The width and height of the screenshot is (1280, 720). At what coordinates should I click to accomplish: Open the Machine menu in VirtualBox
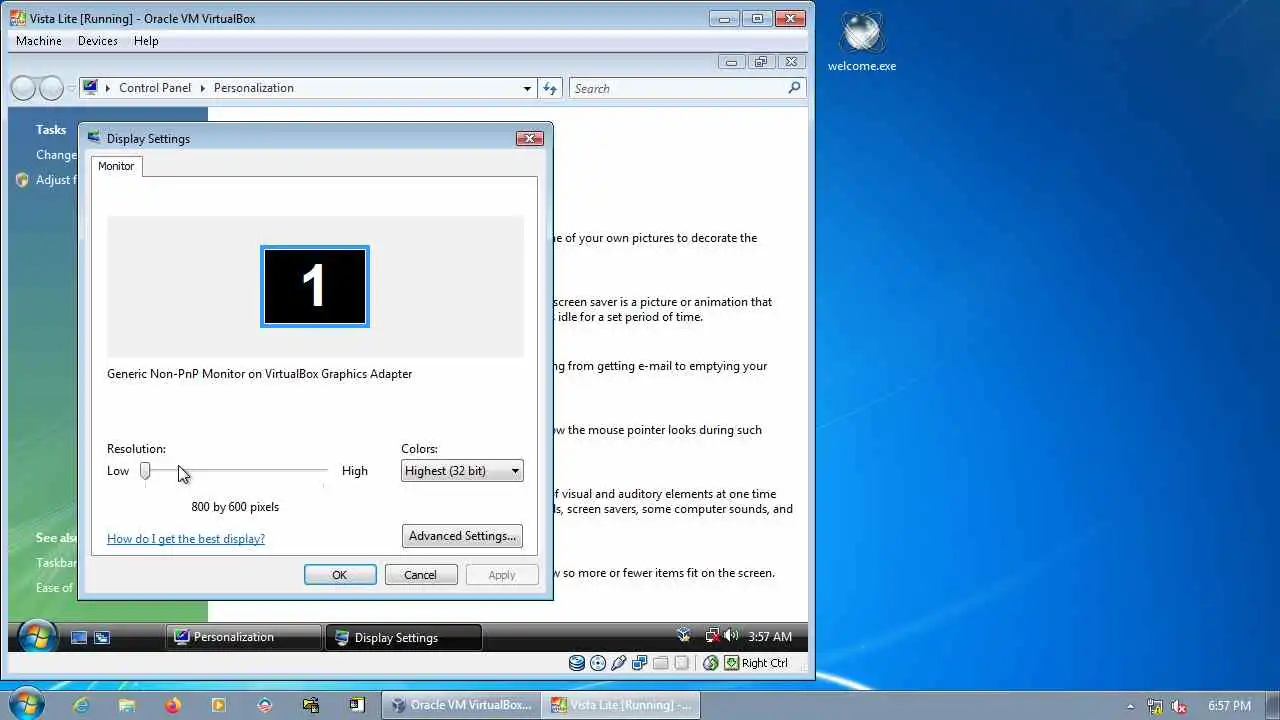39,41
